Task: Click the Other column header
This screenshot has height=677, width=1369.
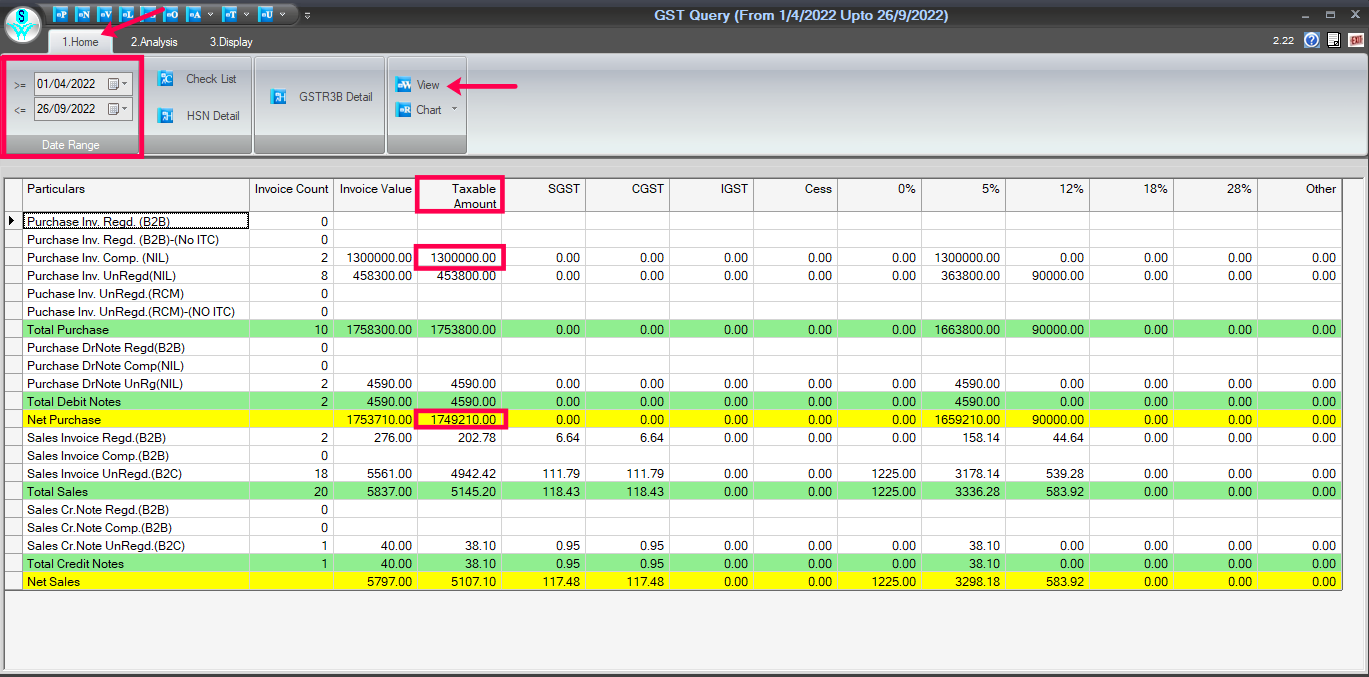Action: point(1299,195)
